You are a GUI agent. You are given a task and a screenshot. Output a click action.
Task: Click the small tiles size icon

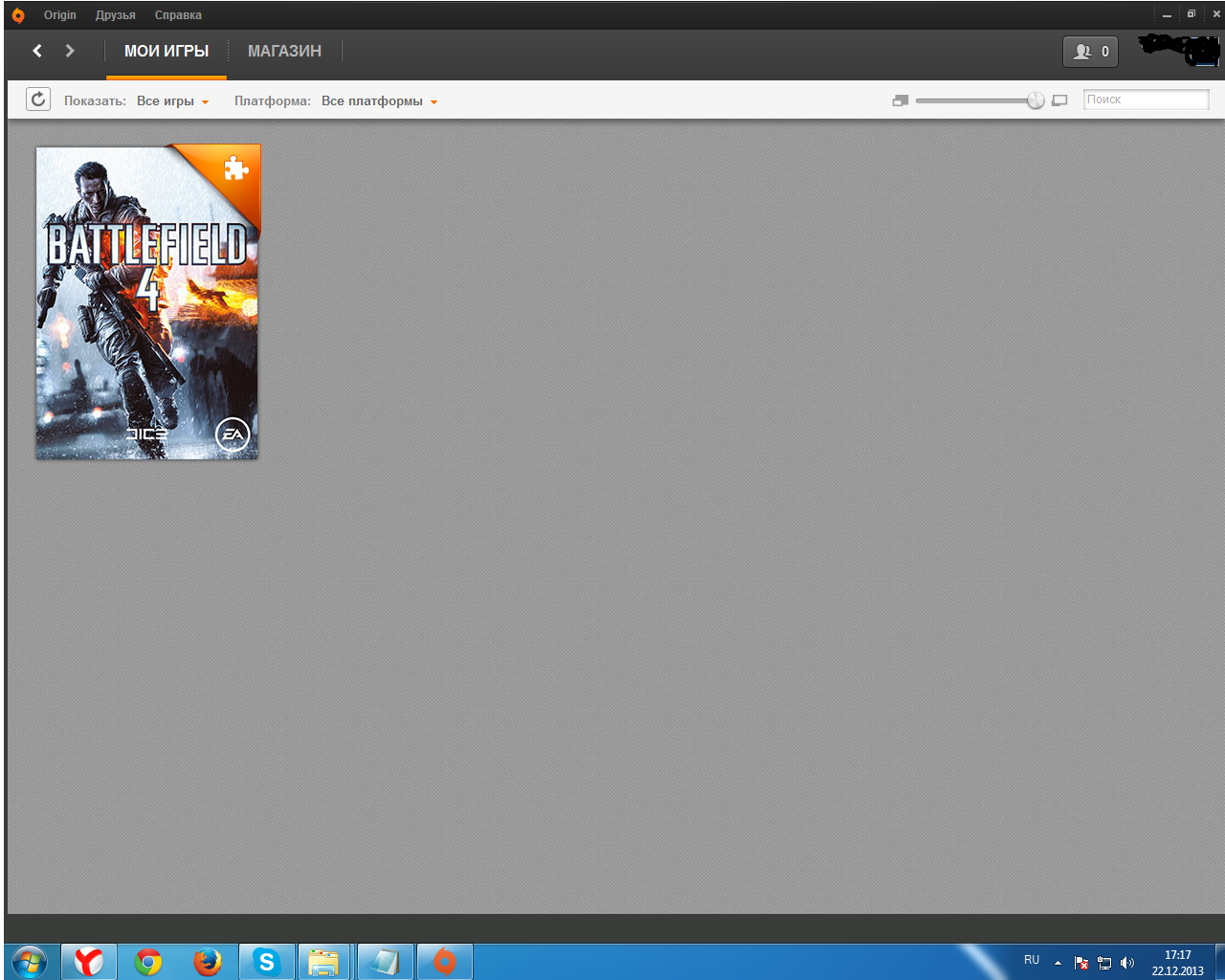click(x=900, y=100)
